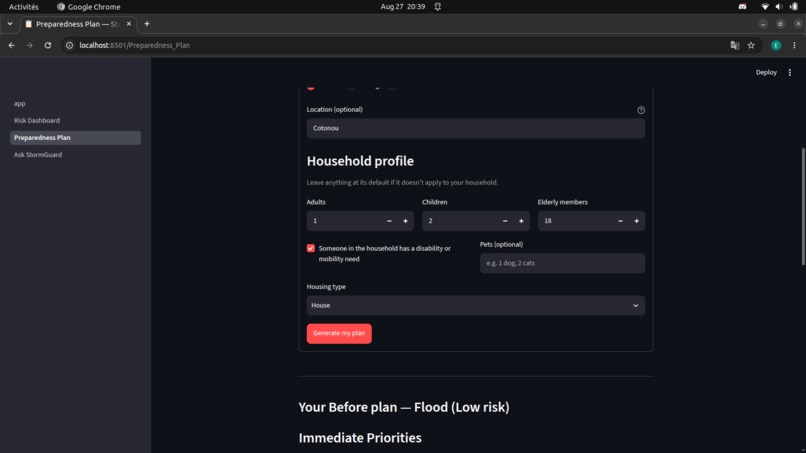Reload the Preparedness Plan page

tap(48, 45)
